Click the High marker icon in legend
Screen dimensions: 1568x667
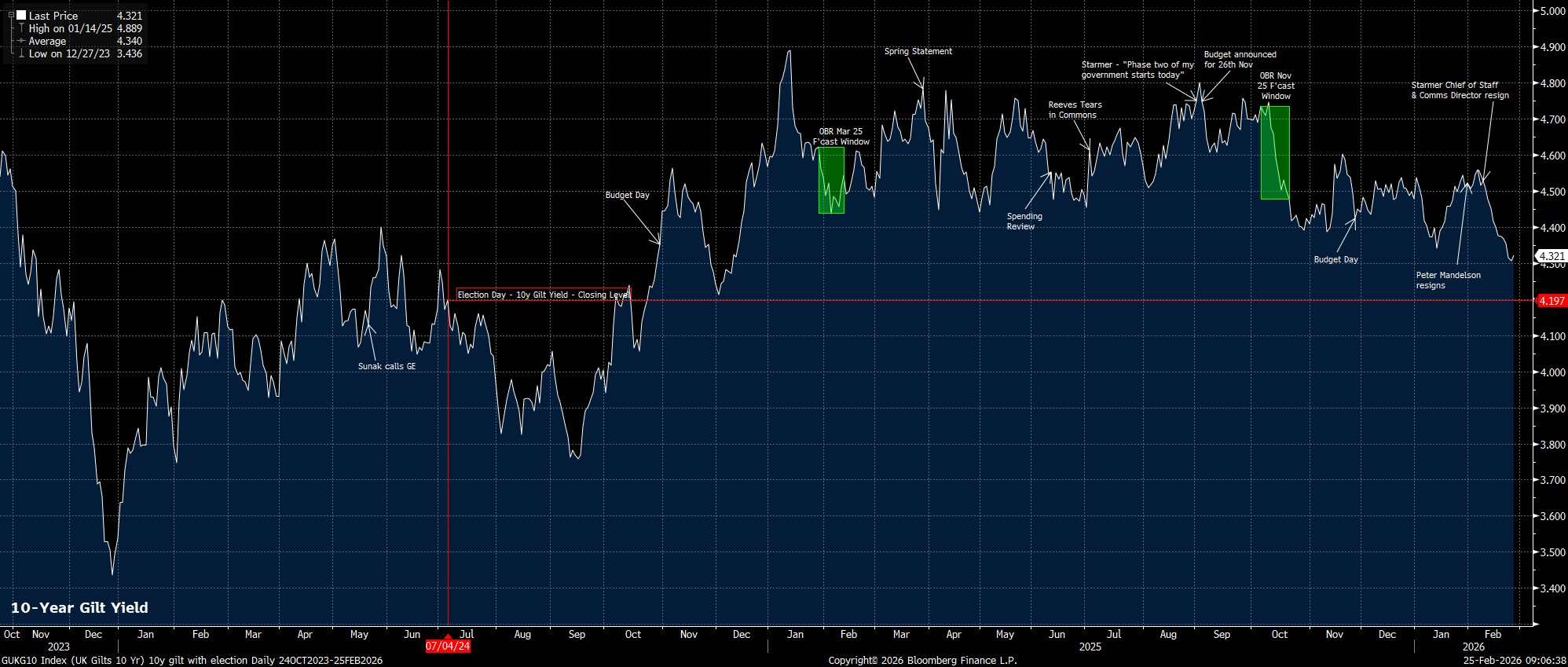coord(21,28)
